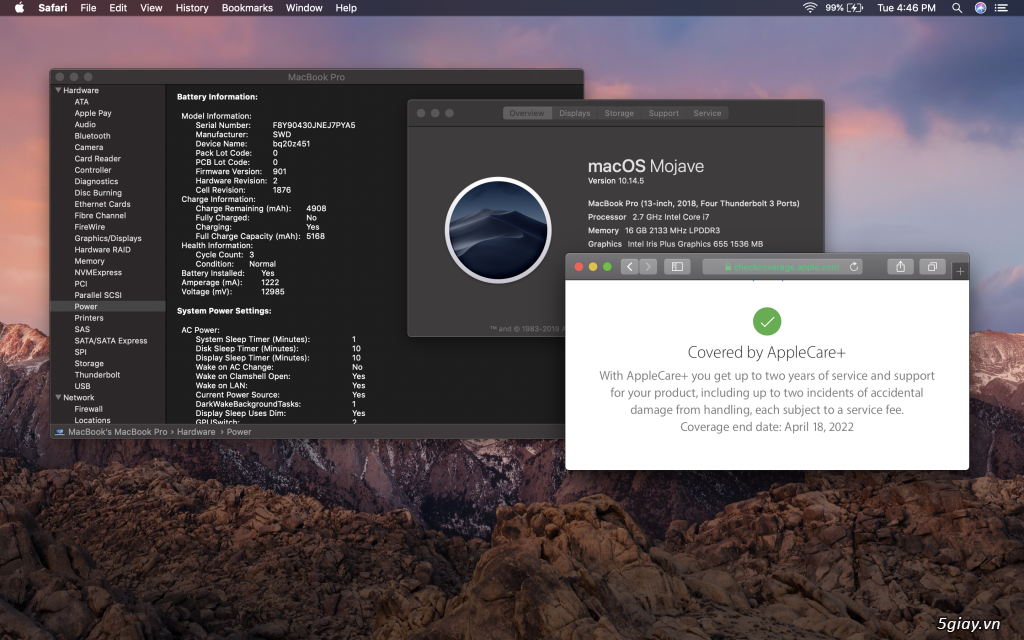Open the Edit menu

click(x=118, y=8)
